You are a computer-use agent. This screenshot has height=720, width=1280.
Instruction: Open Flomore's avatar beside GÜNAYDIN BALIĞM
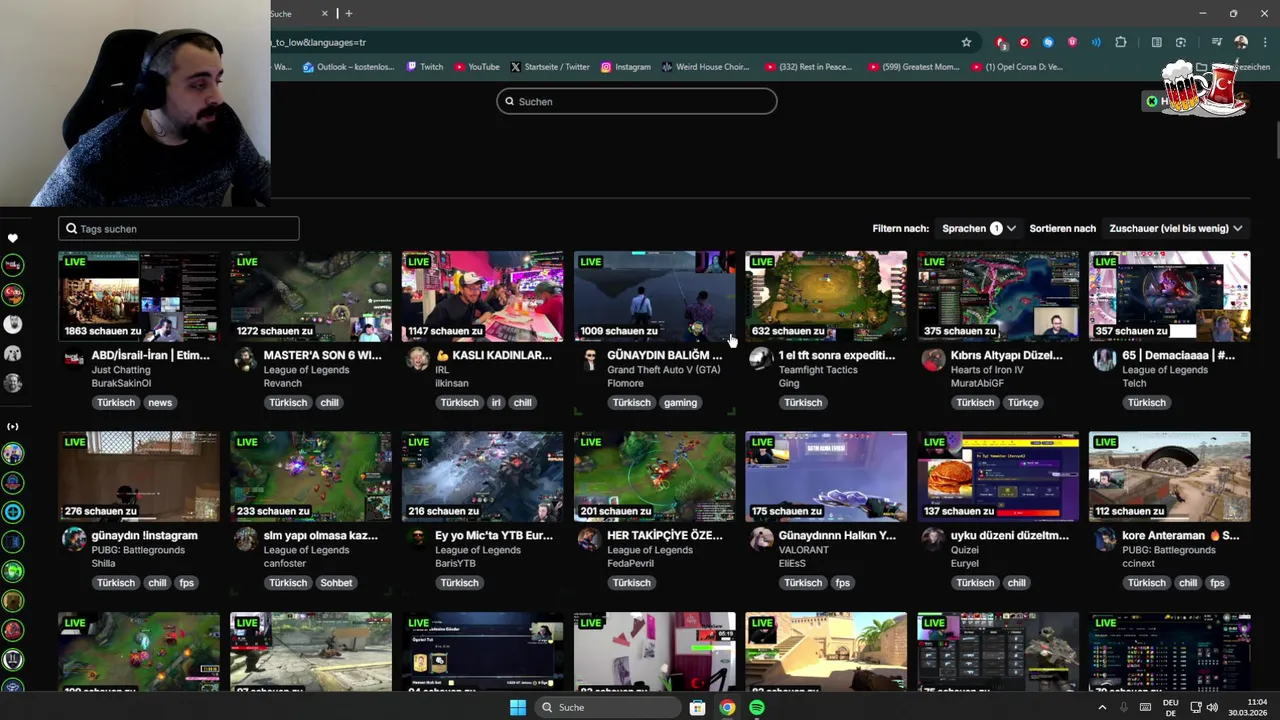(590, 359)
